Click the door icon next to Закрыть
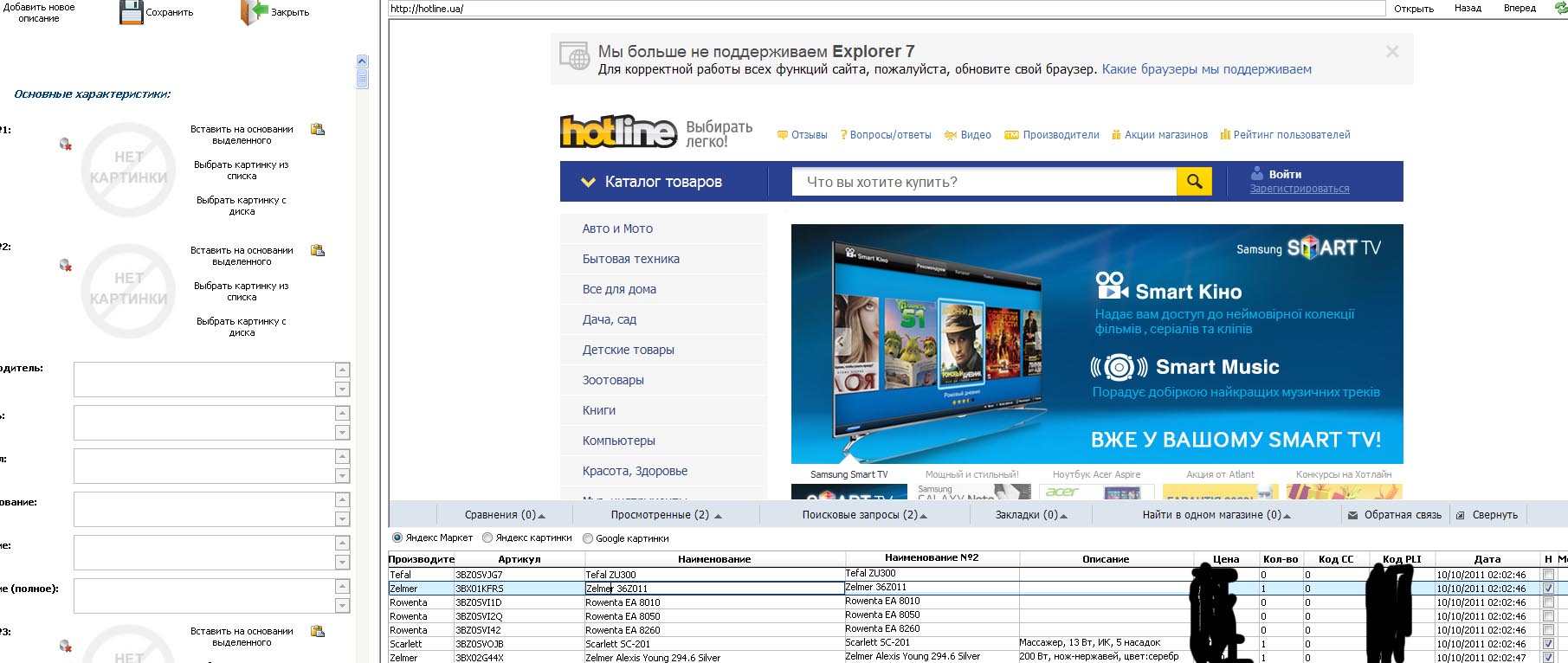Viewport: 1568px width, 663px height. pos(255,12)
